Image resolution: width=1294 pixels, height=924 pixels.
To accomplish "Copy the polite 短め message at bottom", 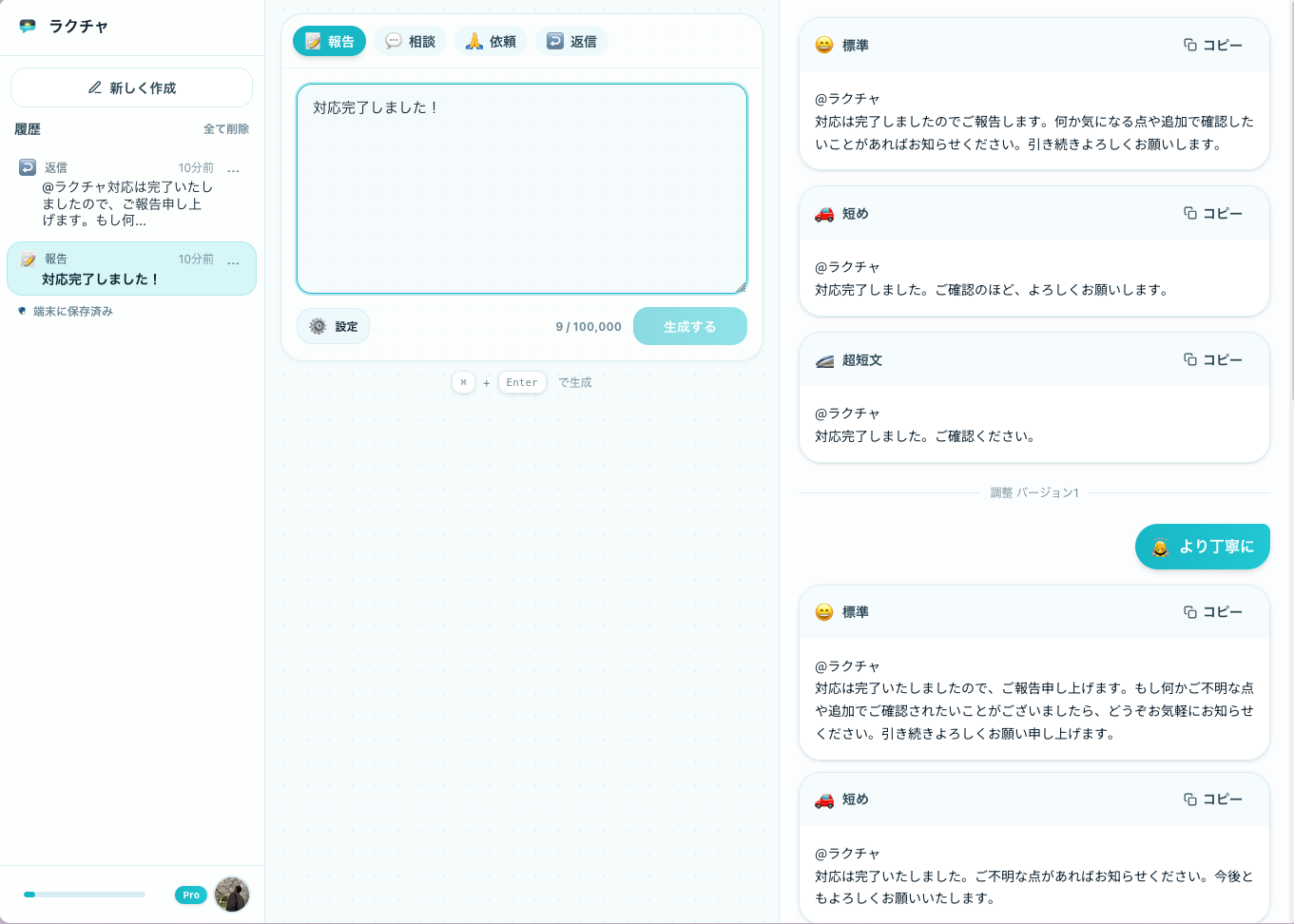I will click(1212, 799).
